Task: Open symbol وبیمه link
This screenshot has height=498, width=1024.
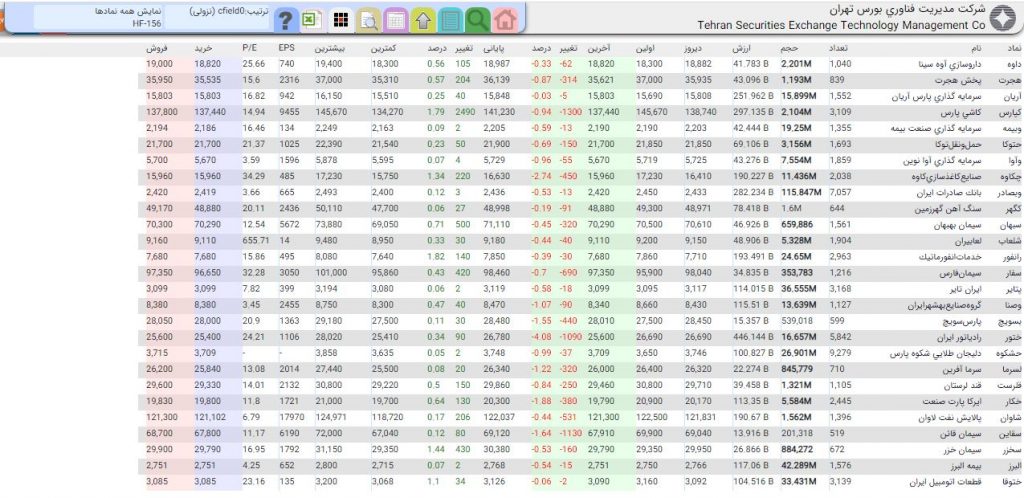Action: coord(1010,129)
